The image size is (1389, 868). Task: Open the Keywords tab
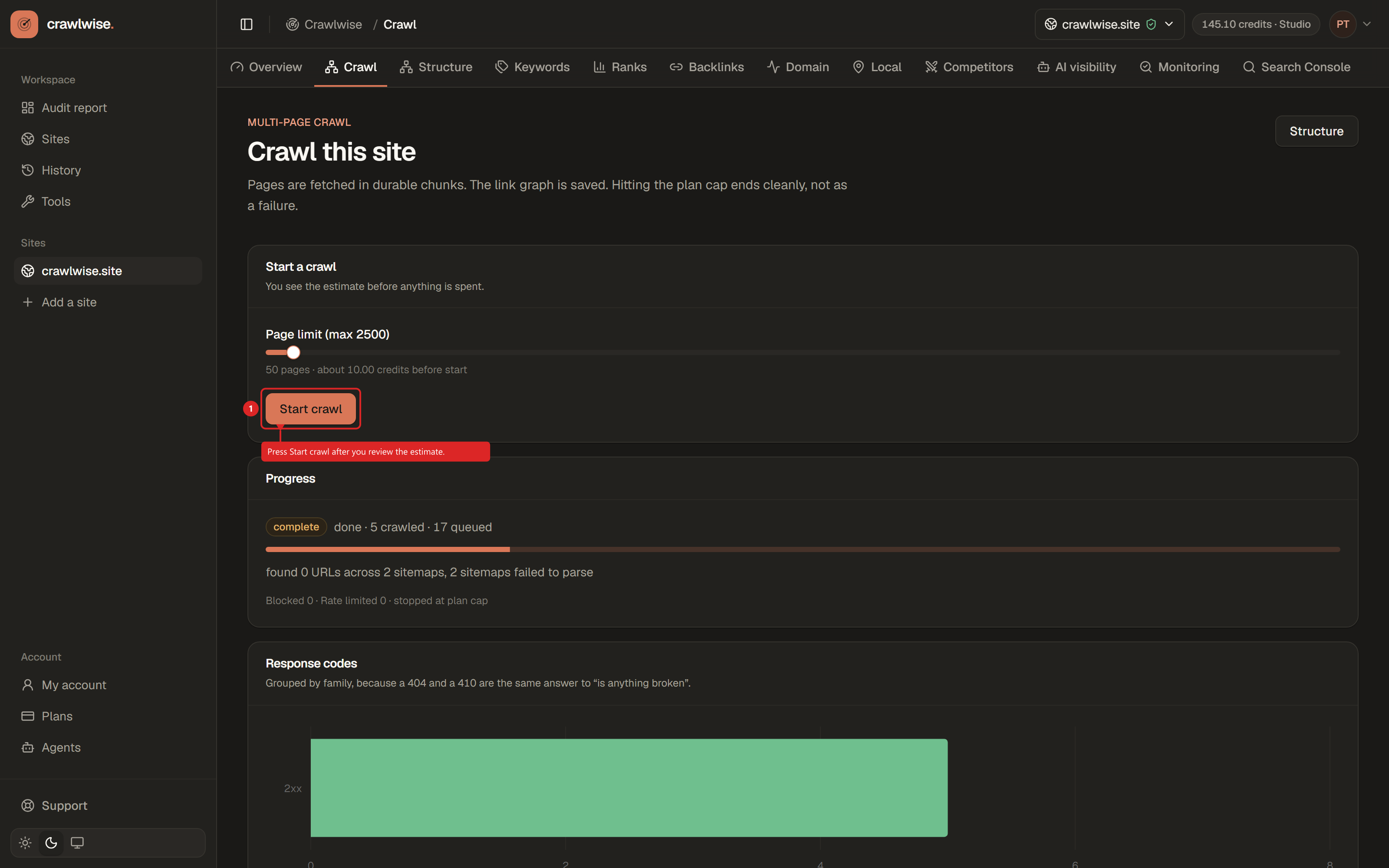coord(533,67)
